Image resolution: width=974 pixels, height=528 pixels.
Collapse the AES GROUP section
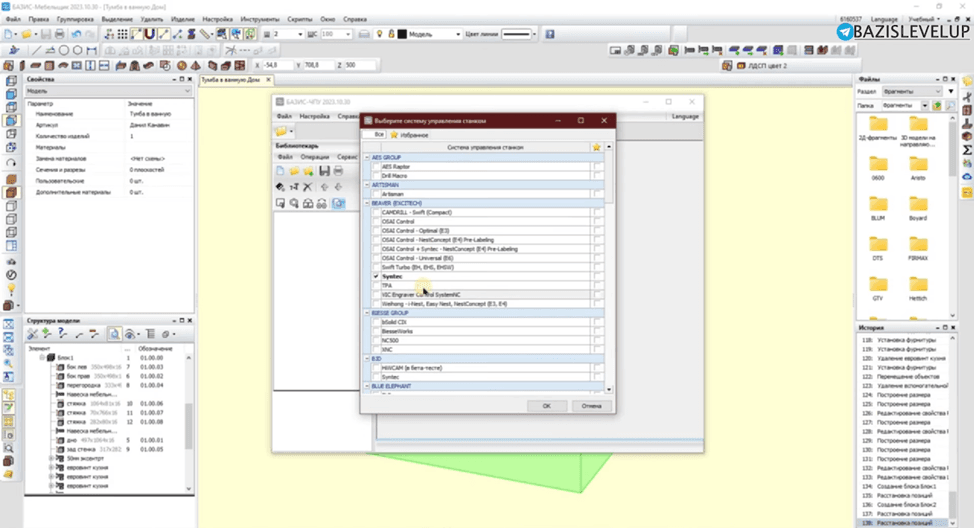coord(367,158)
